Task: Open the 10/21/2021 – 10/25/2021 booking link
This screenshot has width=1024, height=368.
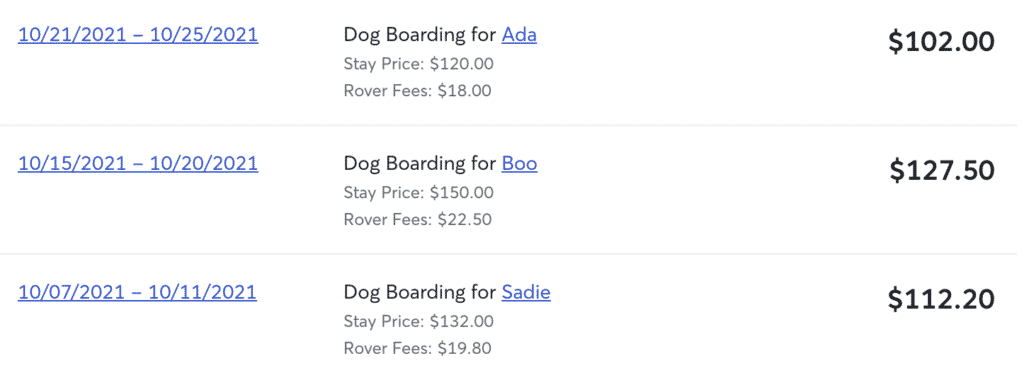Action: tap(138, 35)
